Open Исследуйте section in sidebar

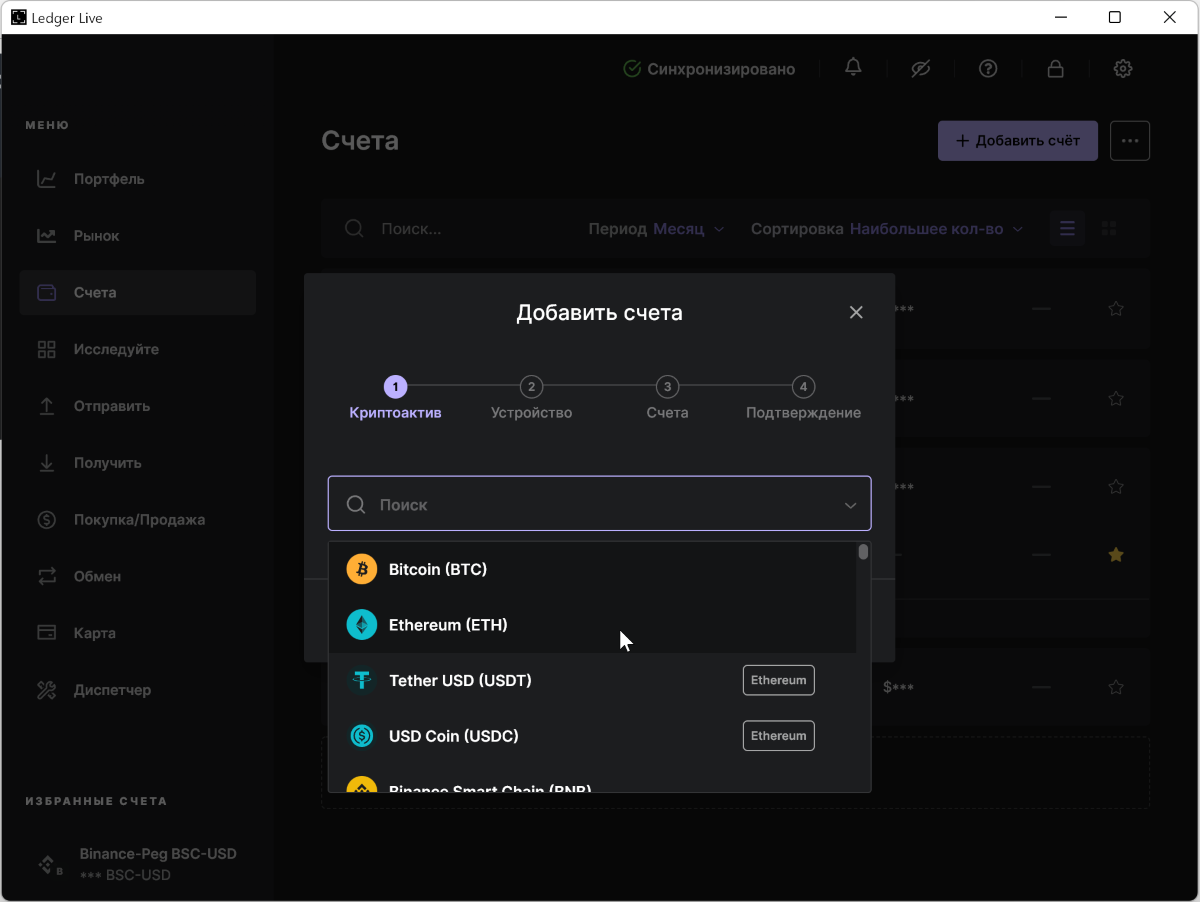coord(137,349)
